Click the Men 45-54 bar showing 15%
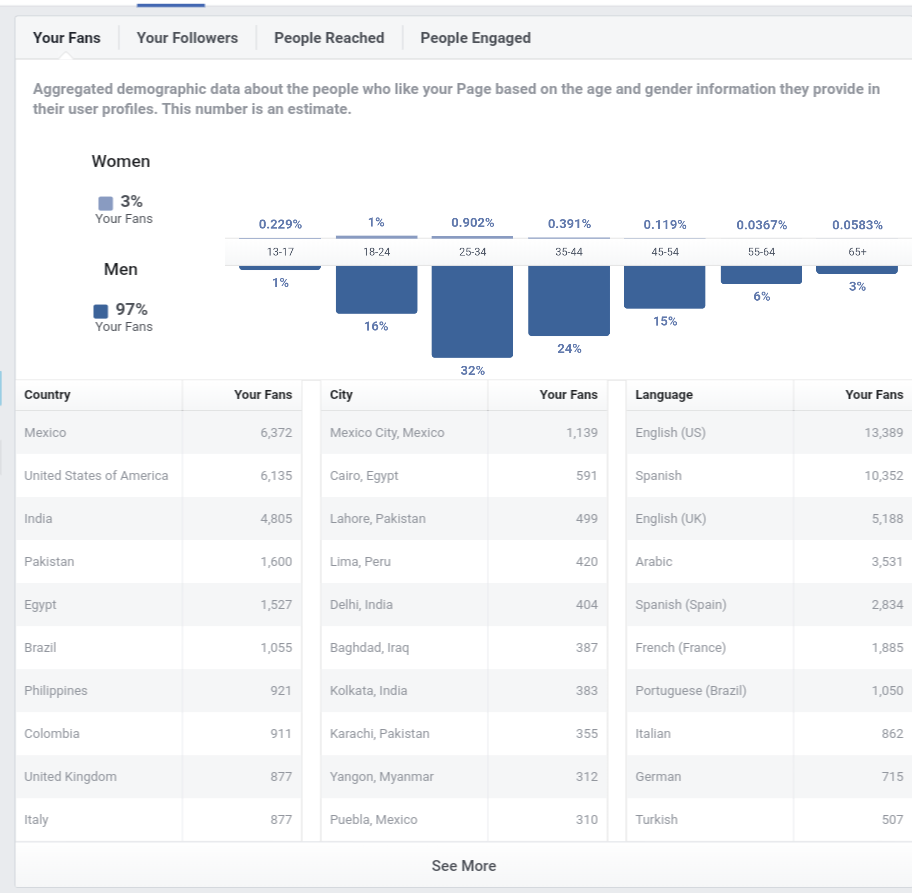Image resolution: width=912 pixels, height=893 pixels. [x=665, y=287]
